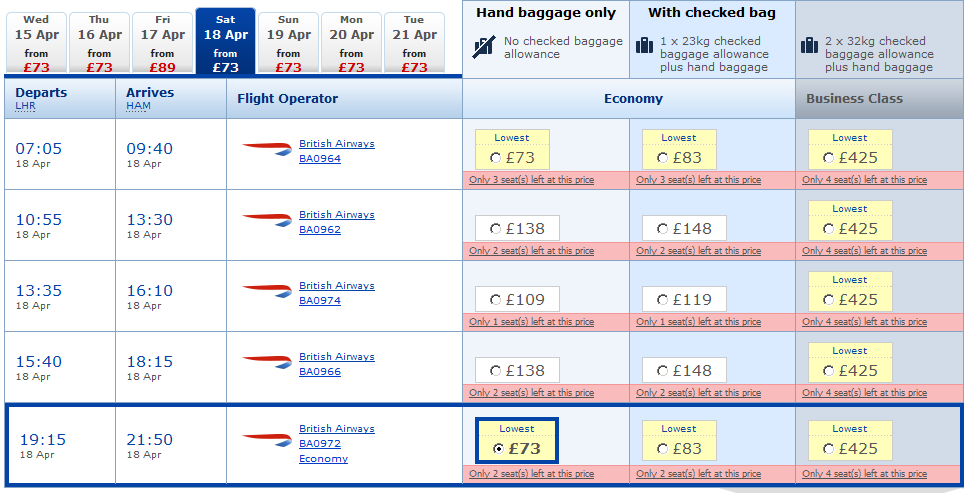
Task: Choose £109 hand baggage fare at 13:35
Action: click(495, 300)
